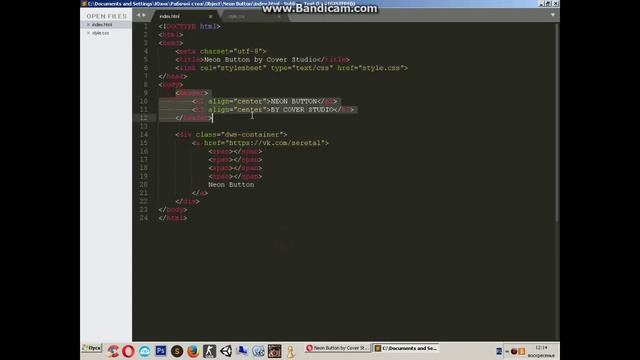
Task: Launch Opera from the quick launch bar
Action: [128, 351]
